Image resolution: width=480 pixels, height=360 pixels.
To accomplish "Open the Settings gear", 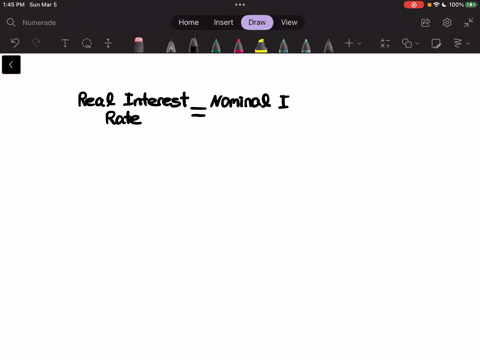I will tap(447, 23).
